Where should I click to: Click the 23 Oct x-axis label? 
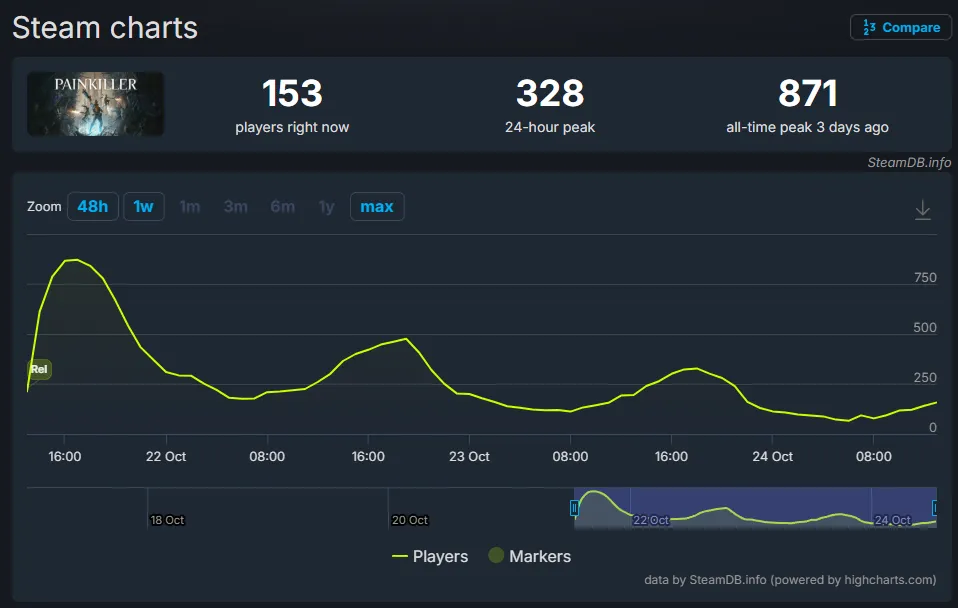(x=469, y=456)
